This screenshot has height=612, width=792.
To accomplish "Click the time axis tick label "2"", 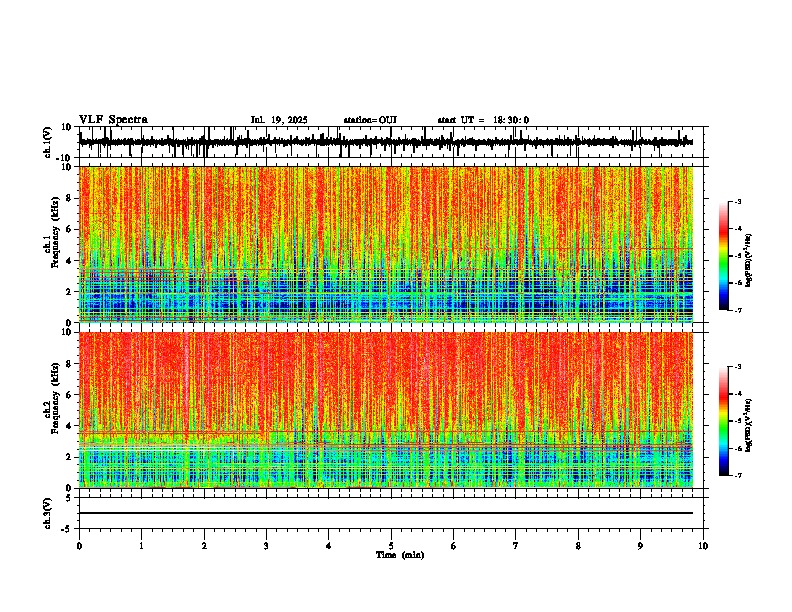I will (x=204, y=546).
